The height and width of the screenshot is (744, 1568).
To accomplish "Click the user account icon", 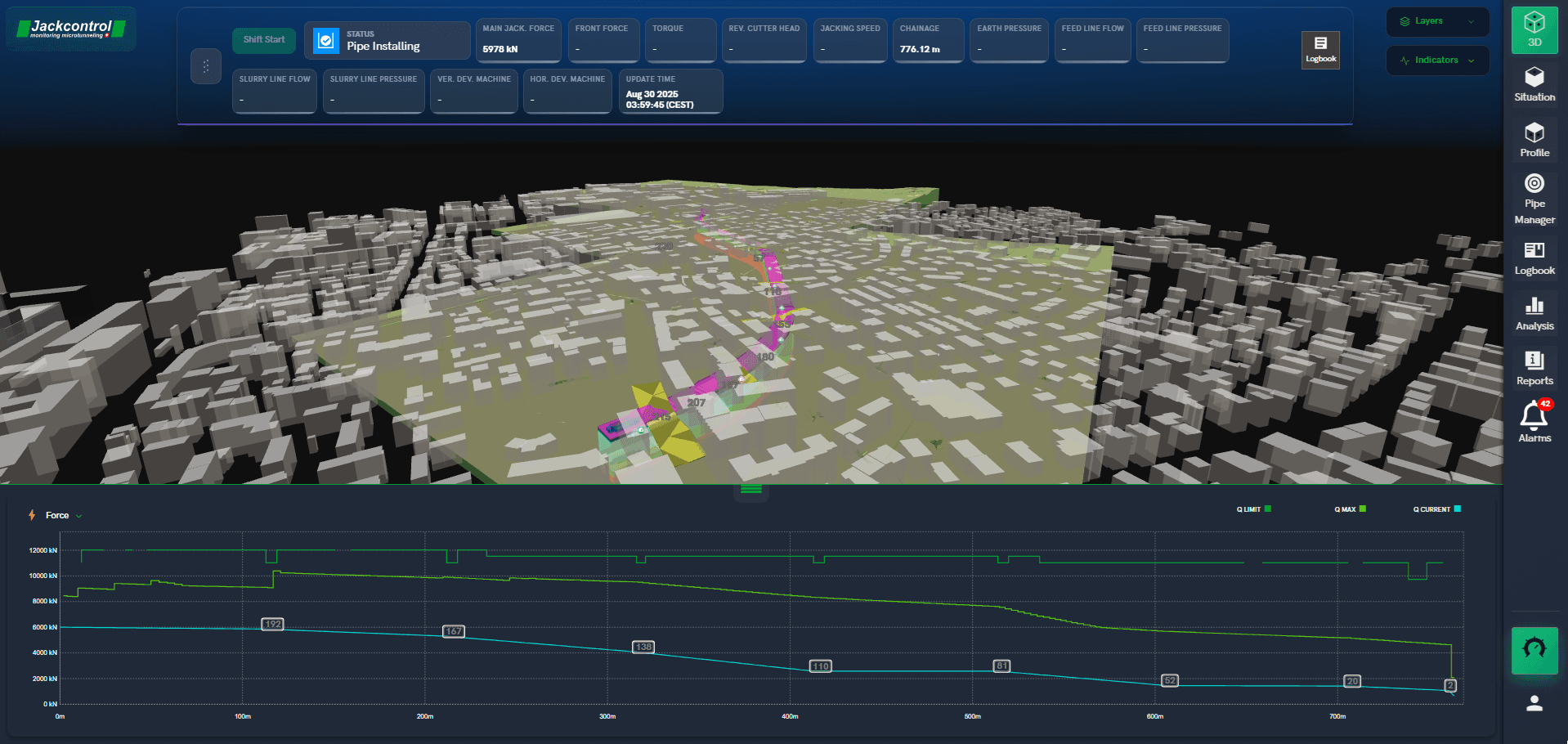I will [1534, 703].
